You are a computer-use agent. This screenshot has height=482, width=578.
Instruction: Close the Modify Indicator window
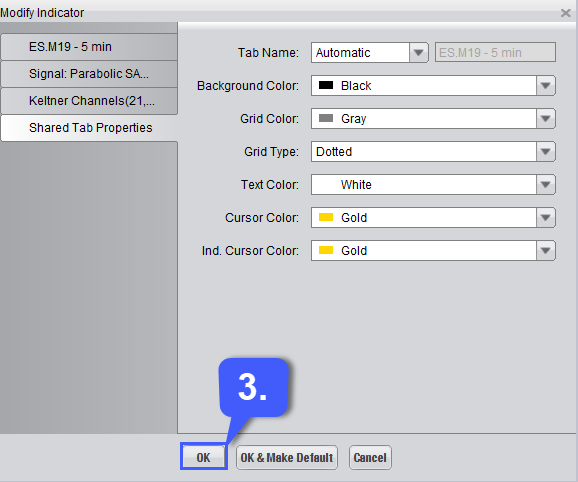(565, 13)
